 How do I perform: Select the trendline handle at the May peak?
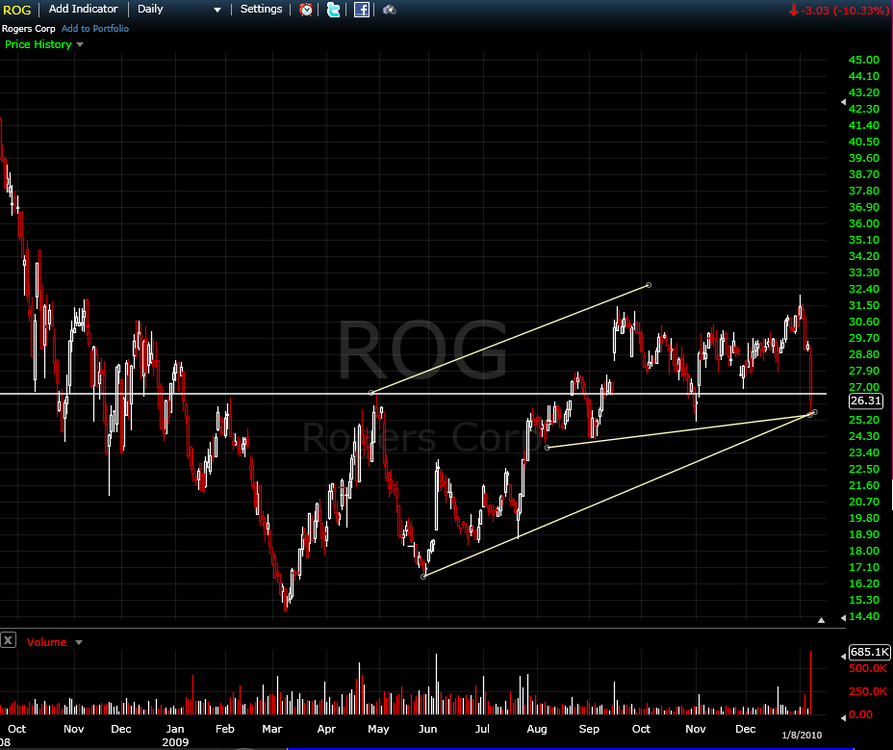(371, 393)
